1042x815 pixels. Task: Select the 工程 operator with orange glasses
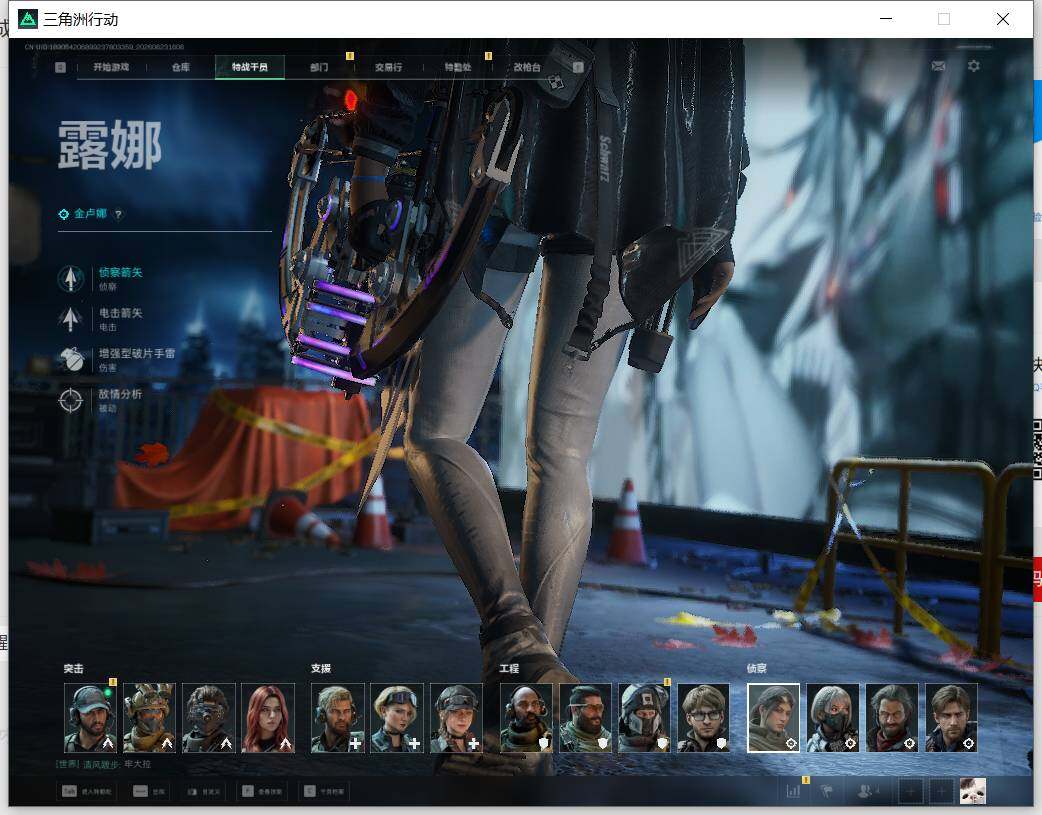click(x=585, y=718)
